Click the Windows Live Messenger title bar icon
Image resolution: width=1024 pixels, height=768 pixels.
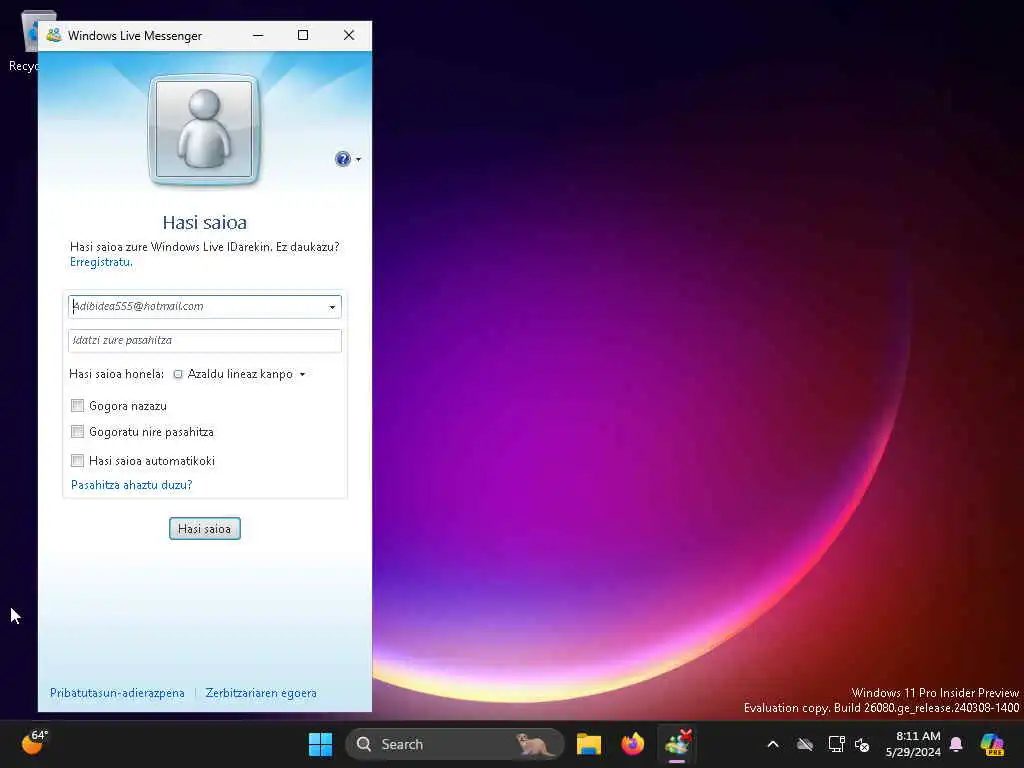tap(54, 35)
